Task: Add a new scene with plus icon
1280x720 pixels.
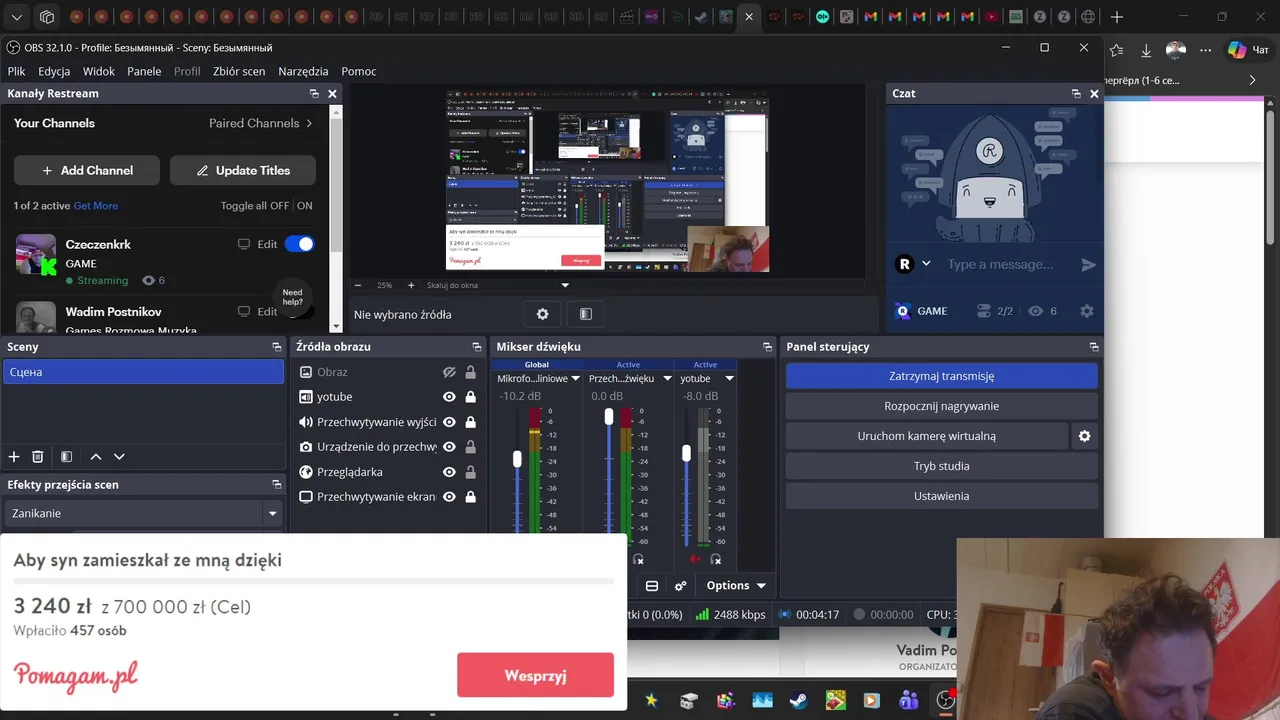Action: pyautogui.click(x=14, y=457)
